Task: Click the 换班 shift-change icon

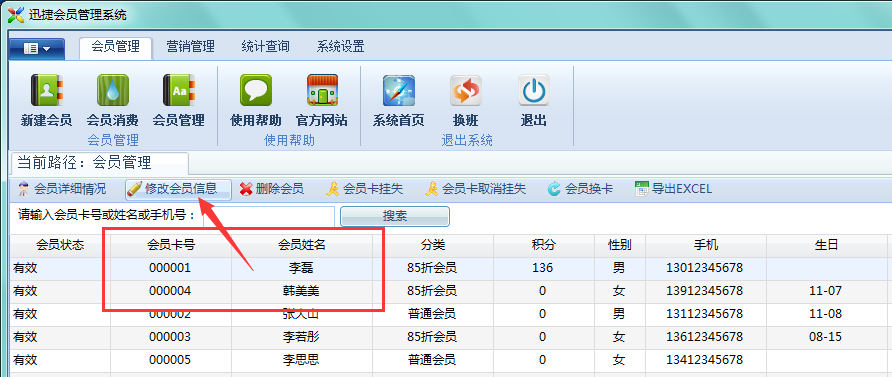Action: click(x=466, y=101)
